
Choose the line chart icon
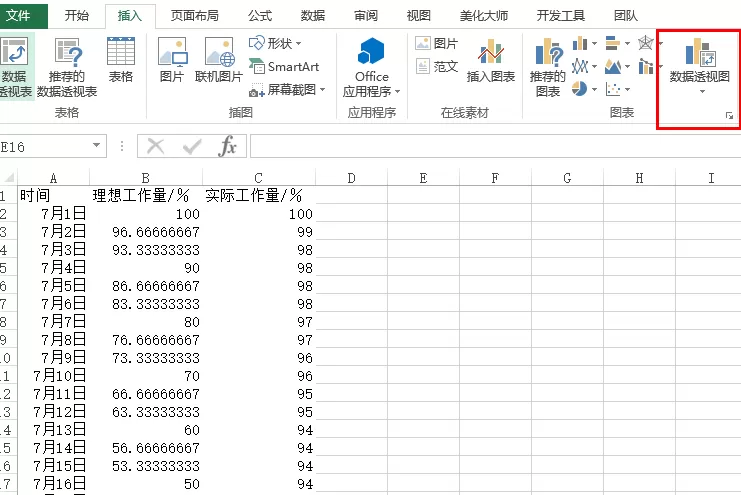(580, 66)
